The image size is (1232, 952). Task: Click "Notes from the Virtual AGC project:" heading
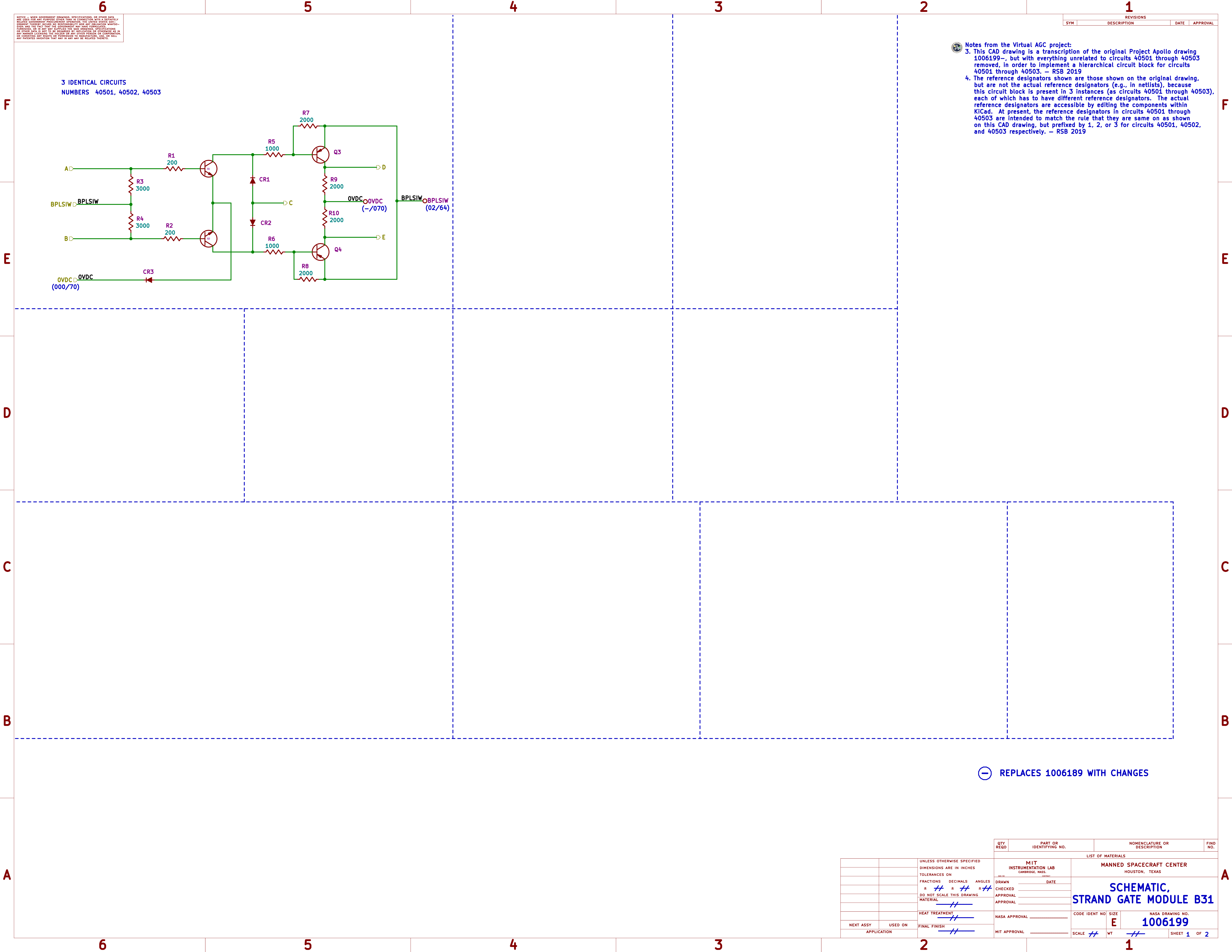1018,45
